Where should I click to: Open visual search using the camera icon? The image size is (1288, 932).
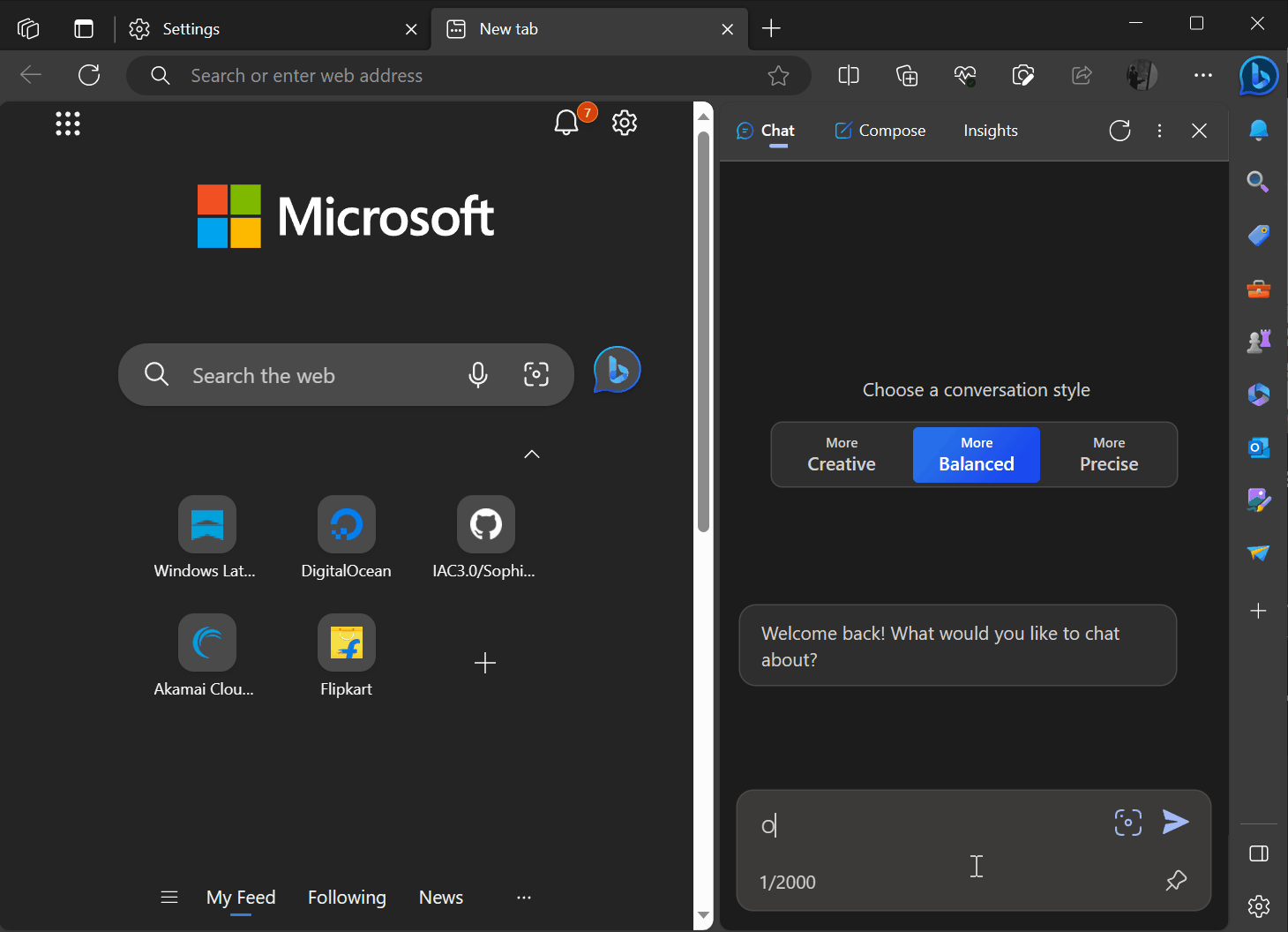(536, 374)
